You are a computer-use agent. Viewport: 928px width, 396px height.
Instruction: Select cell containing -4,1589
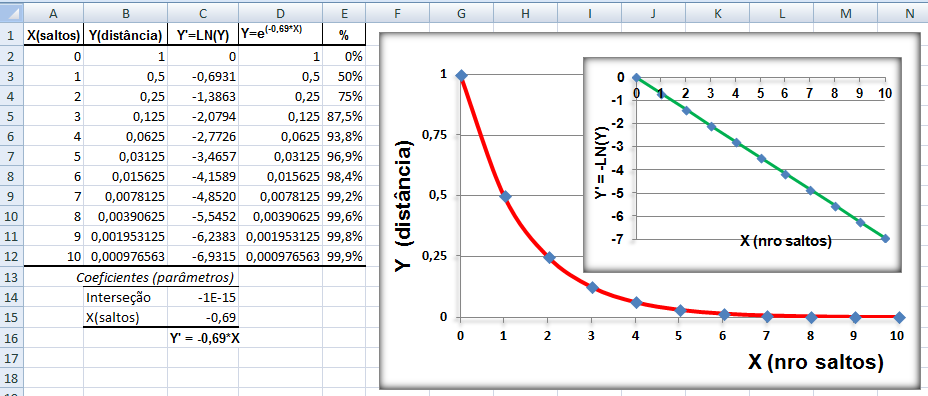[x=203, y=177]
